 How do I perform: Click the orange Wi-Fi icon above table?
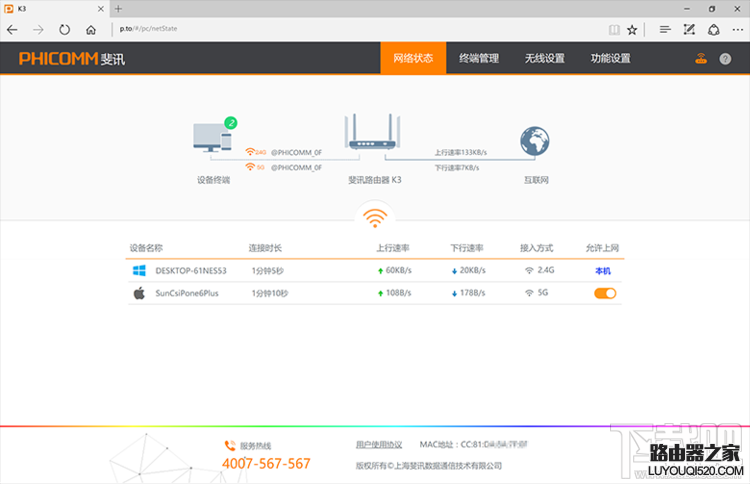click(375, 218)
